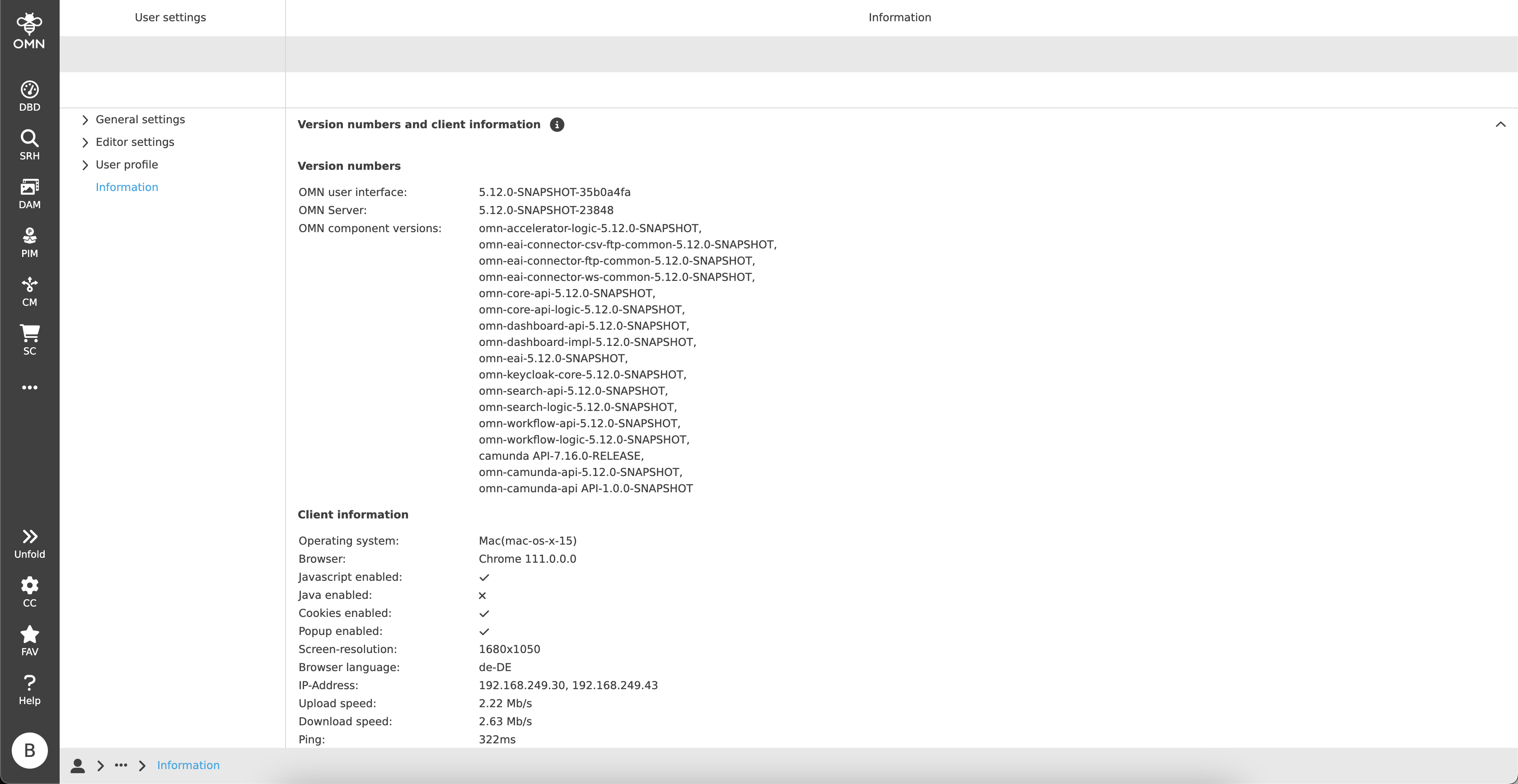The image size is (1518, 784).
Task: Open the breadcrumb ellipsis menu
Action: point(121,765)
